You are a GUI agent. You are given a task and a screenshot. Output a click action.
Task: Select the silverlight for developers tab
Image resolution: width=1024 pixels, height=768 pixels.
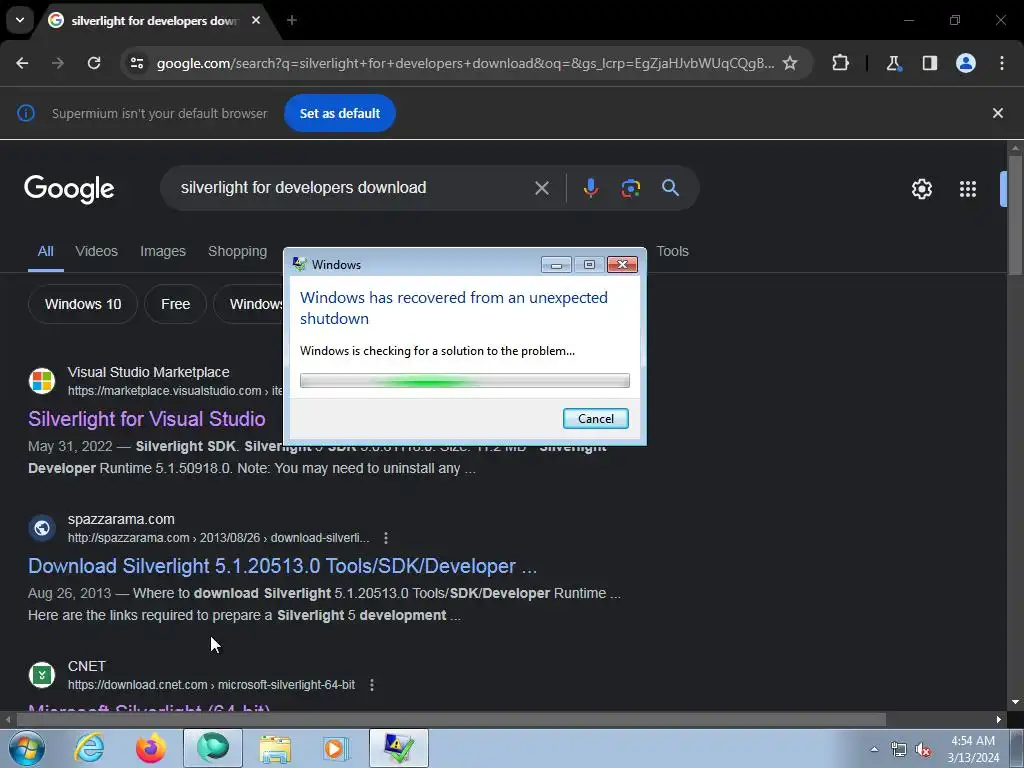point(154,20)
